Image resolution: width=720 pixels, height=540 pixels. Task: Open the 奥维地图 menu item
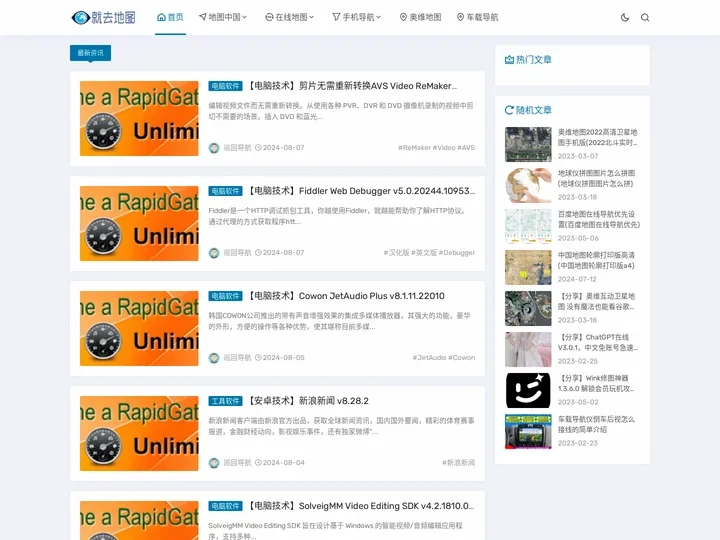coord(421,17)
